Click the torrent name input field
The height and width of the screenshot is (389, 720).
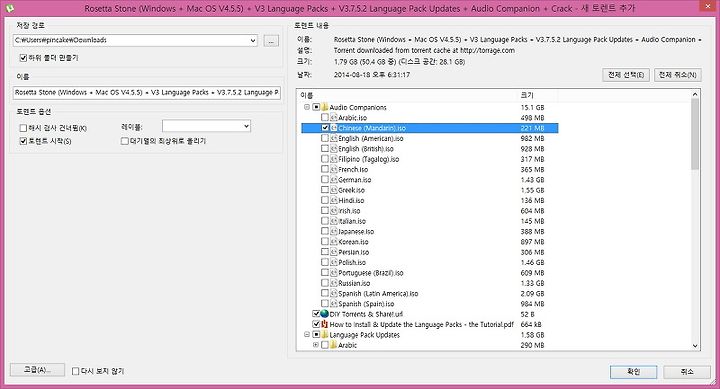click(x=147, y=93)
